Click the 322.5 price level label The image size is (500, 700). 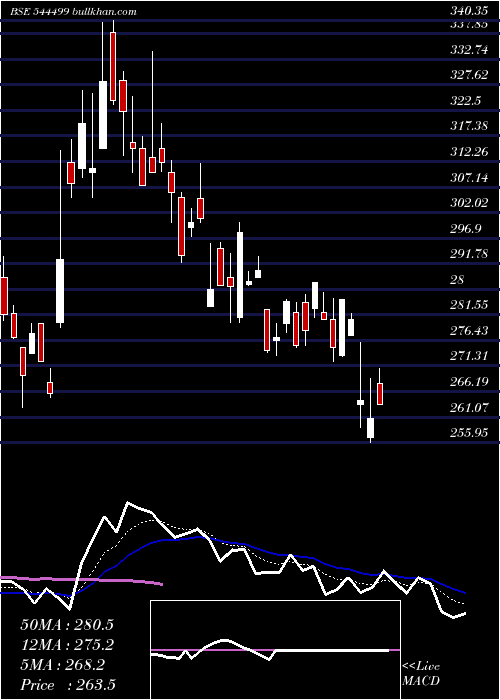tap(465, 101)
